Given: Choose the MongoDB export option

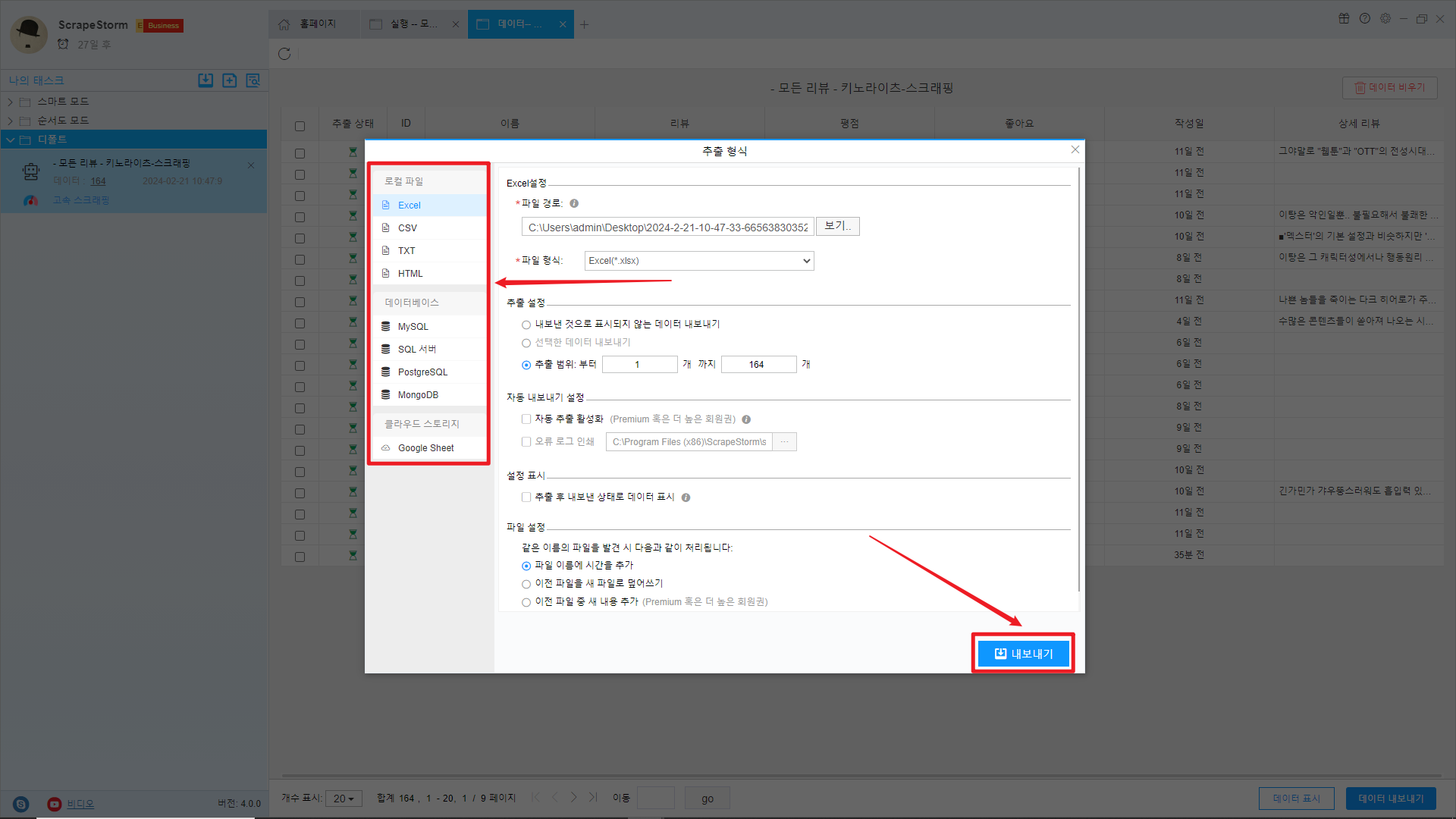Looking at the screenshot, I should tap(417, 395).
